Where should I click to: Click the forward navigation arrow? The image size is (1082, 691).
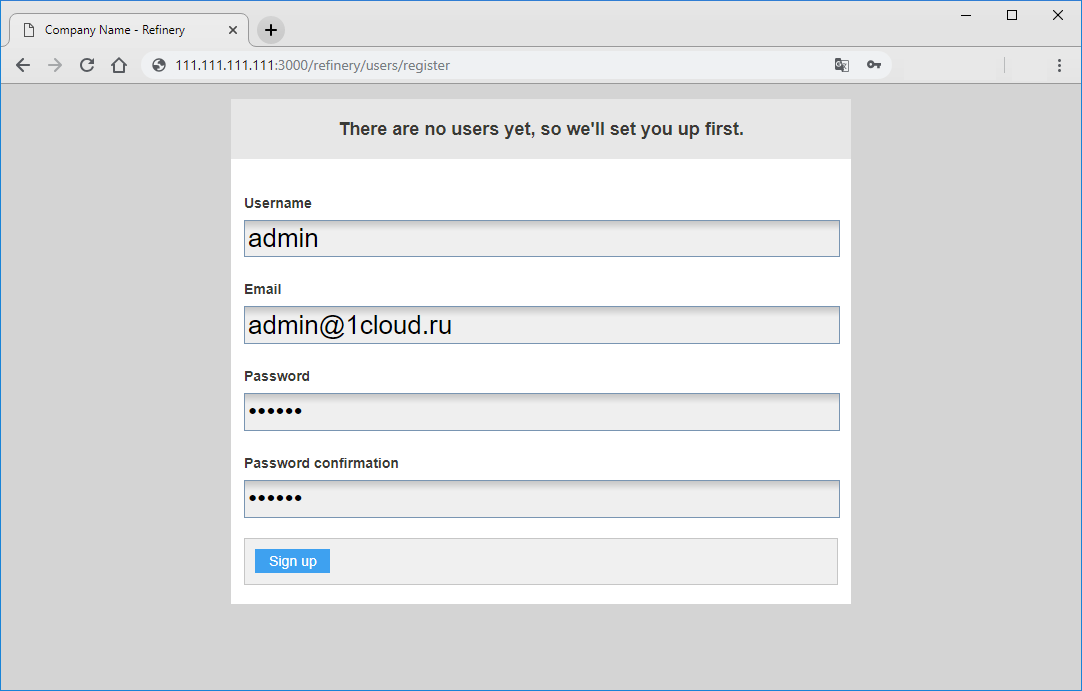55,65
